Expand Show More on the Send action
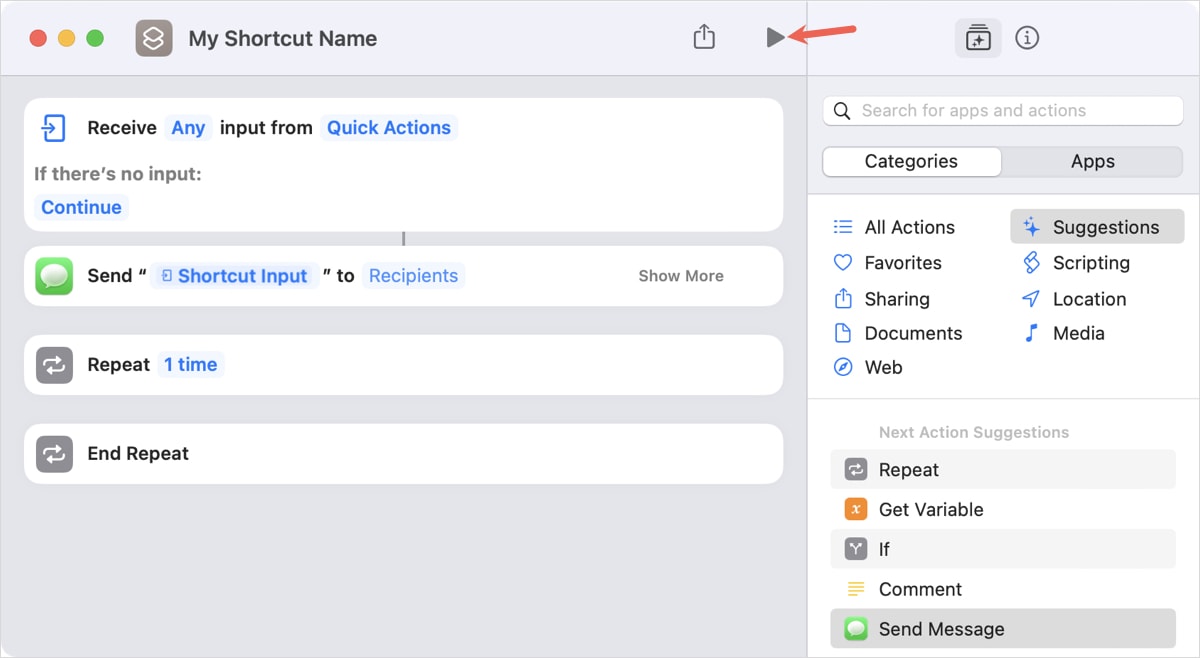Viewport: 1200px width, 658px height. pos(680,275)
